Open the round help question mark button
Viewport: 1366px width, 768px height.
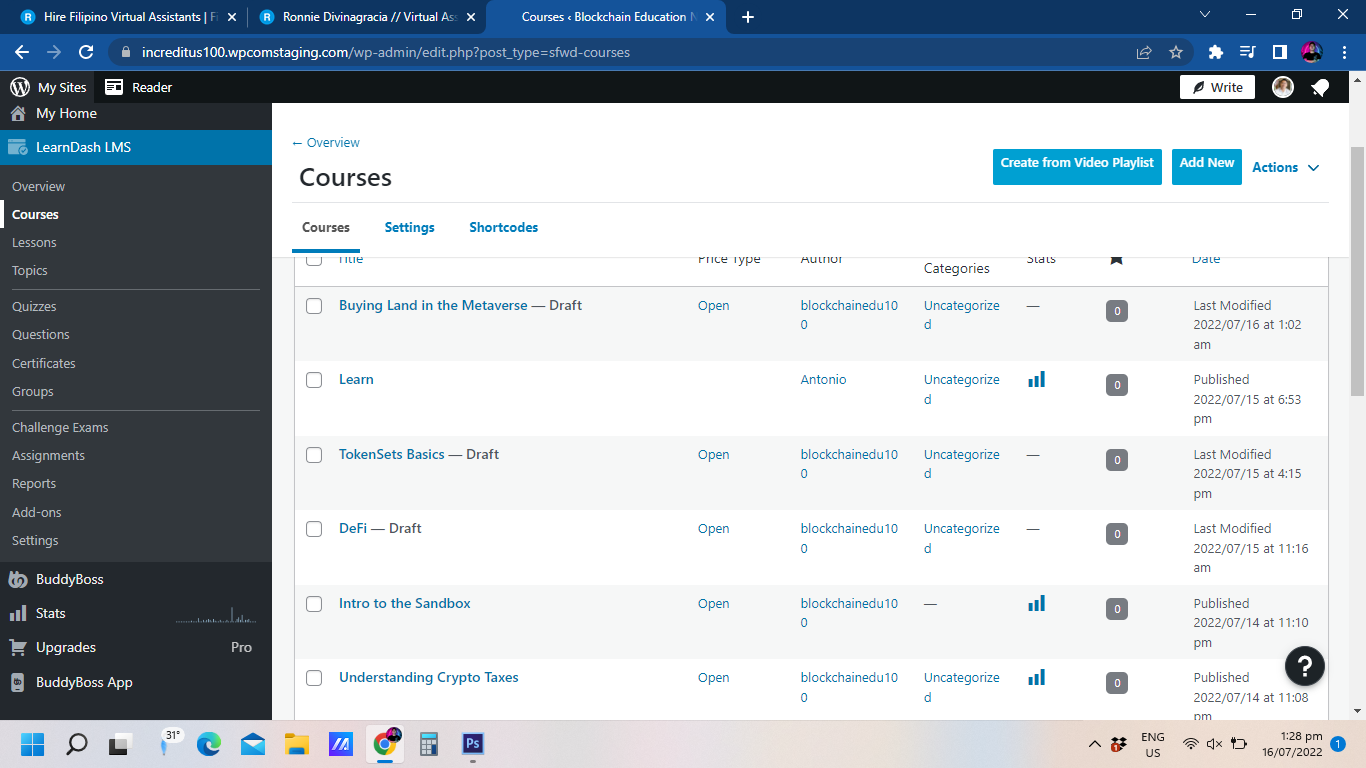1304,665
